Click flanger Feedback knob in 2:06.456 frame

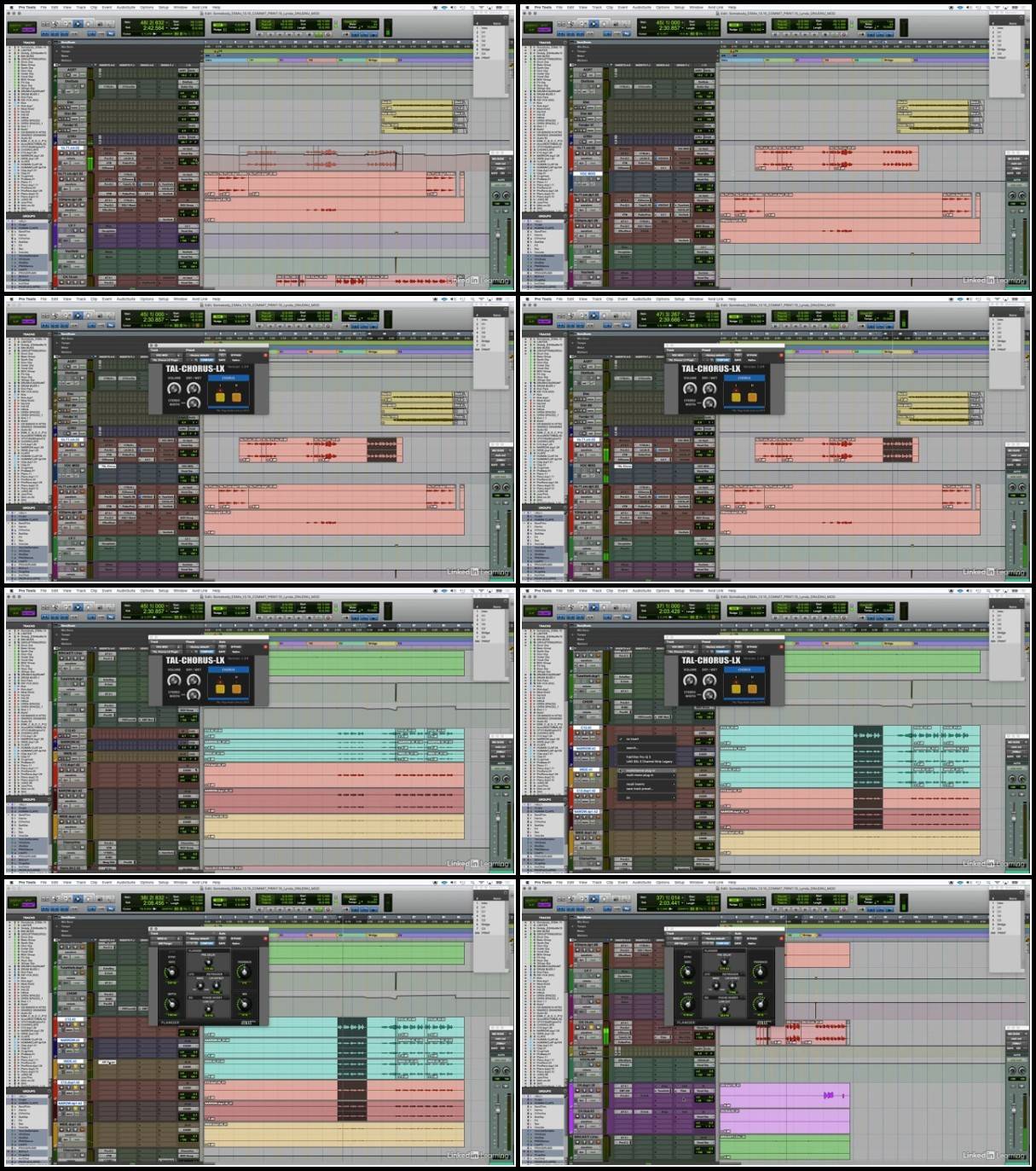(245, 970)
